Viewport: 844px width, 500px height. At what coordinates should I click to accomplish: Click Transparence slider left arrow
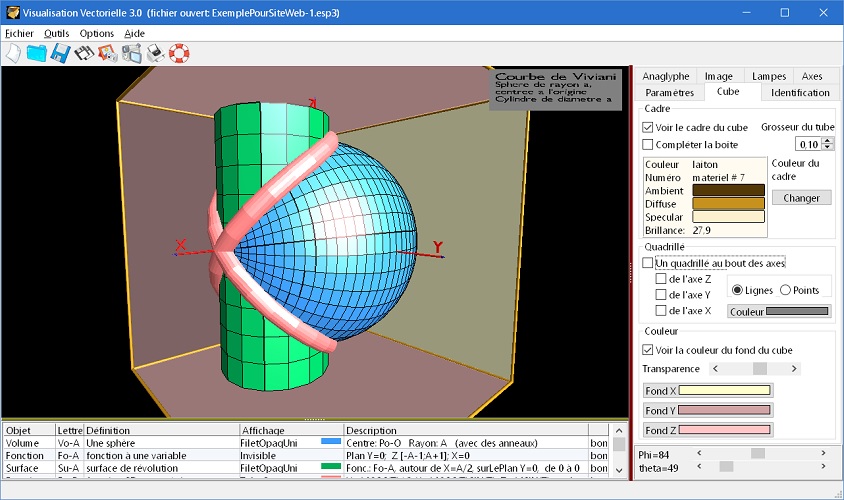[x=715, y=369]
